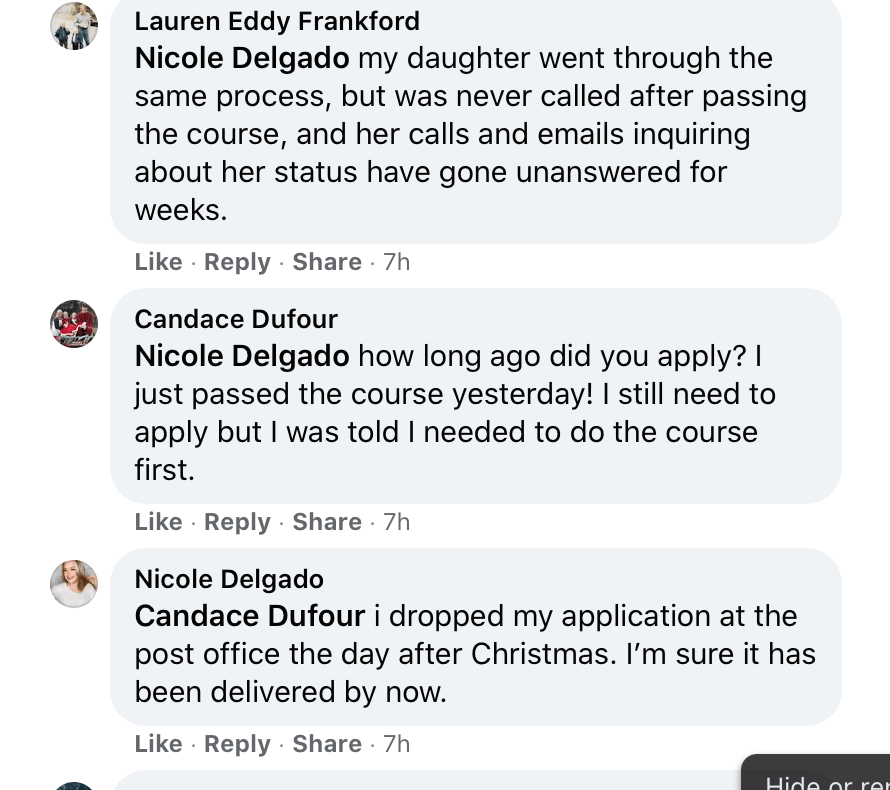This screenshot has width=890, height=790.
Task: Share Candace Dufour's comment
Action: point(327,522)
